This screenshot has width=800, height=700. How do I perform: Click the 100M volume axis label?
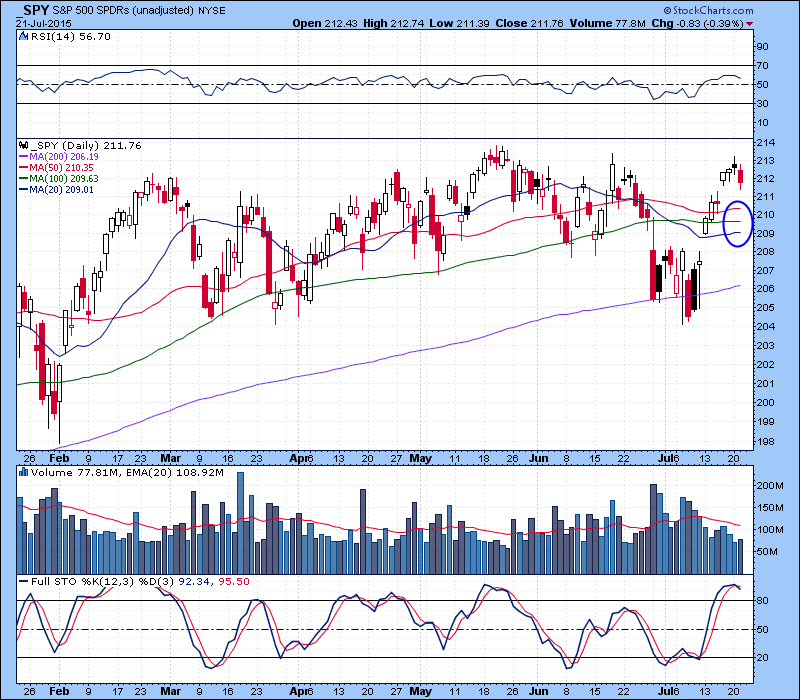coord(770,530)
